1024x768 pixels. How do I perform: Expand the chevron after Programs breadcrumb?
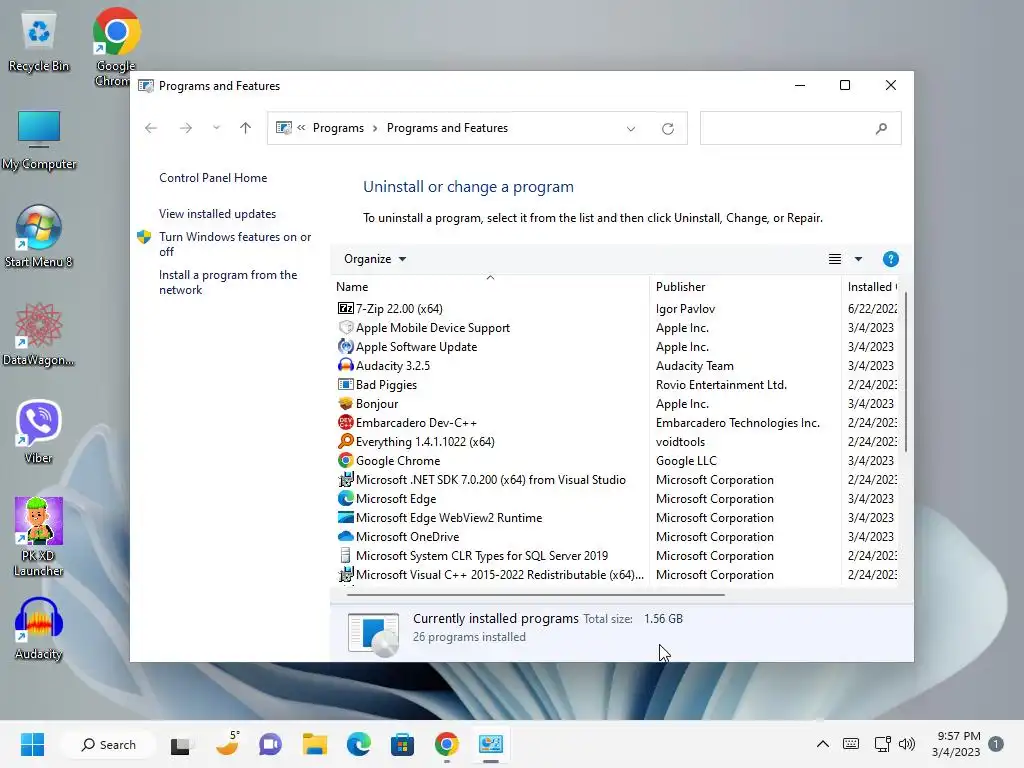[x=375, y=128]
